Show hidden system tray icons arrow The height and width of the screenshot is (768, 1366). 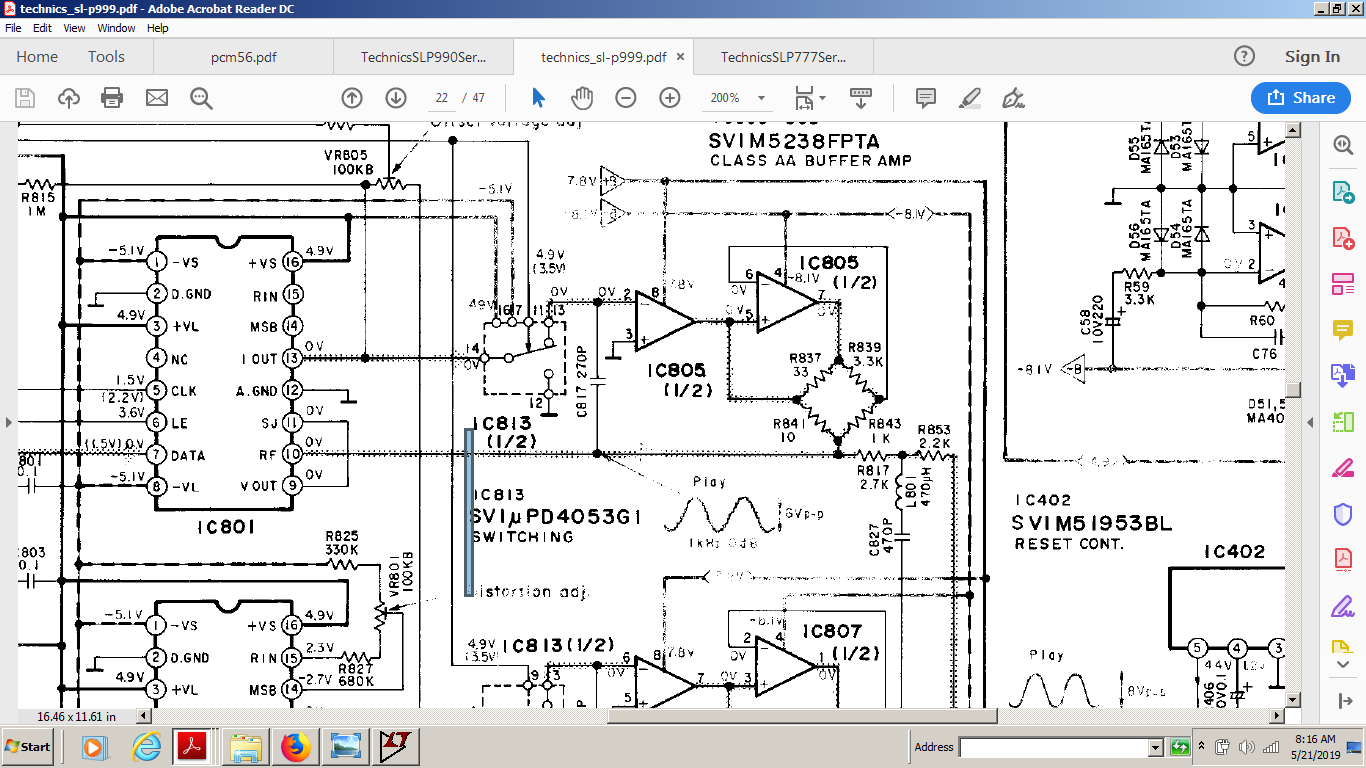click(1201, 746)
